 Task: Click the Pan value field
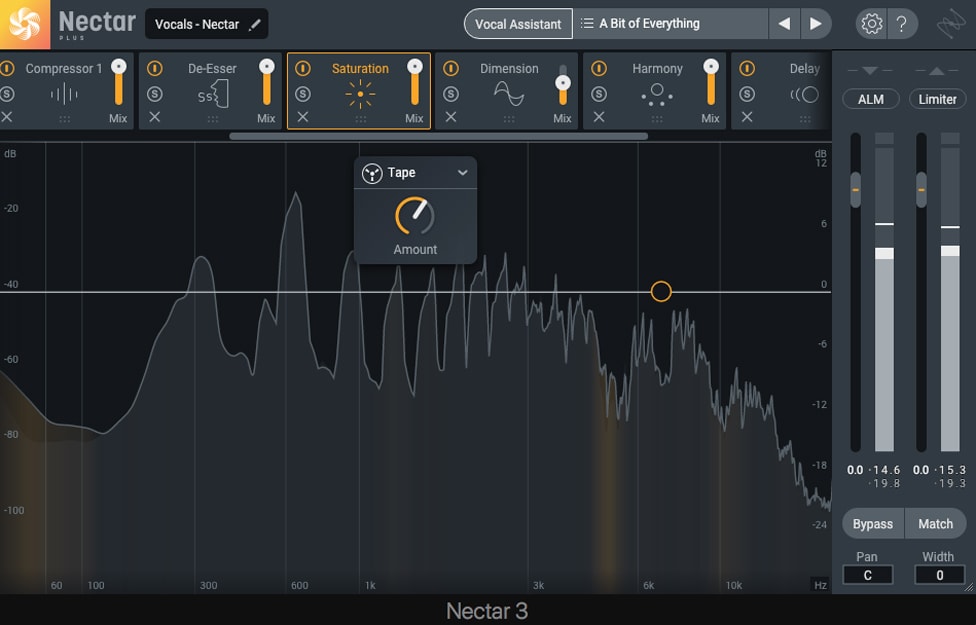click(868, 575)
